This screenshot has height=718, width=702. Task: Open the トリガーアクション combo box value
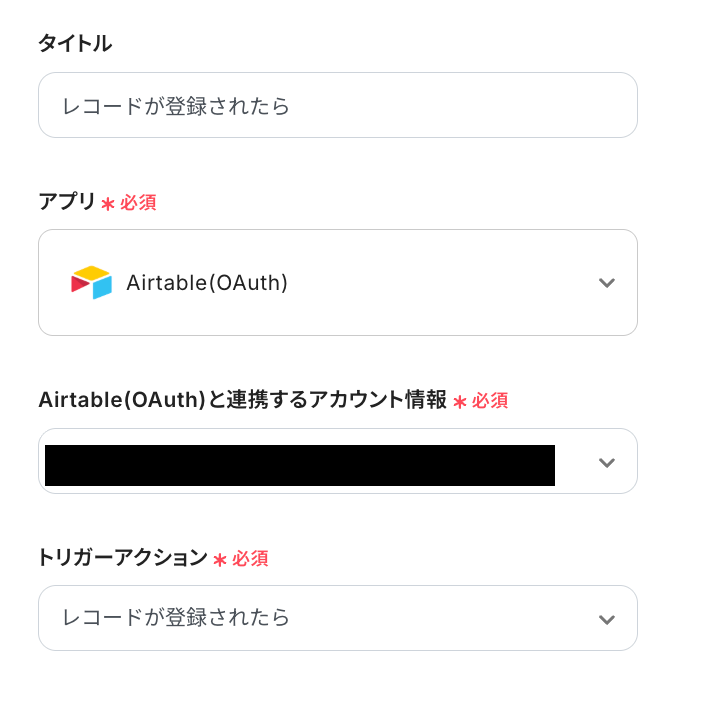tap(176, 618)
